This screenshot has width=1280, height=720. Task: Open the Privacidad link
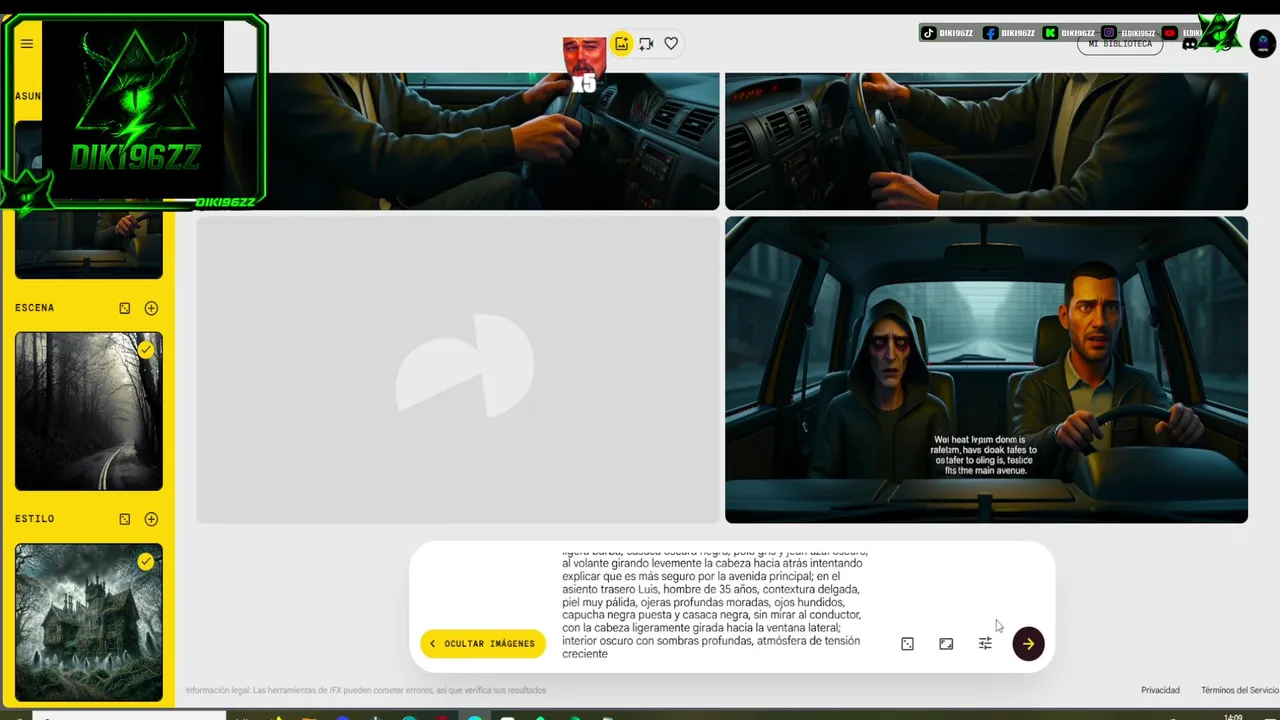point(1160,690)
